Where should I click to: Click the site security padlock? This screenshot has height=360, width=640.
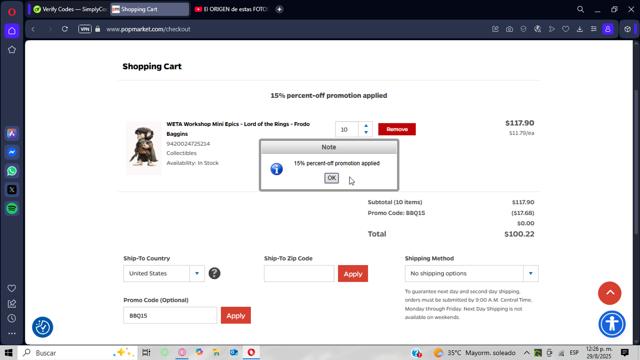pyautogui.click(x=98, y=29)
